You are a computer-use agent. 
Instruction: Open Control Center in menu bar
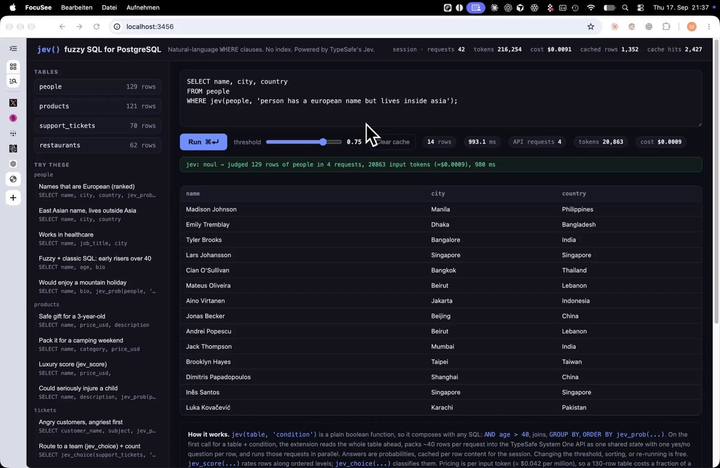pyautogui.click(x=640, y=7)
